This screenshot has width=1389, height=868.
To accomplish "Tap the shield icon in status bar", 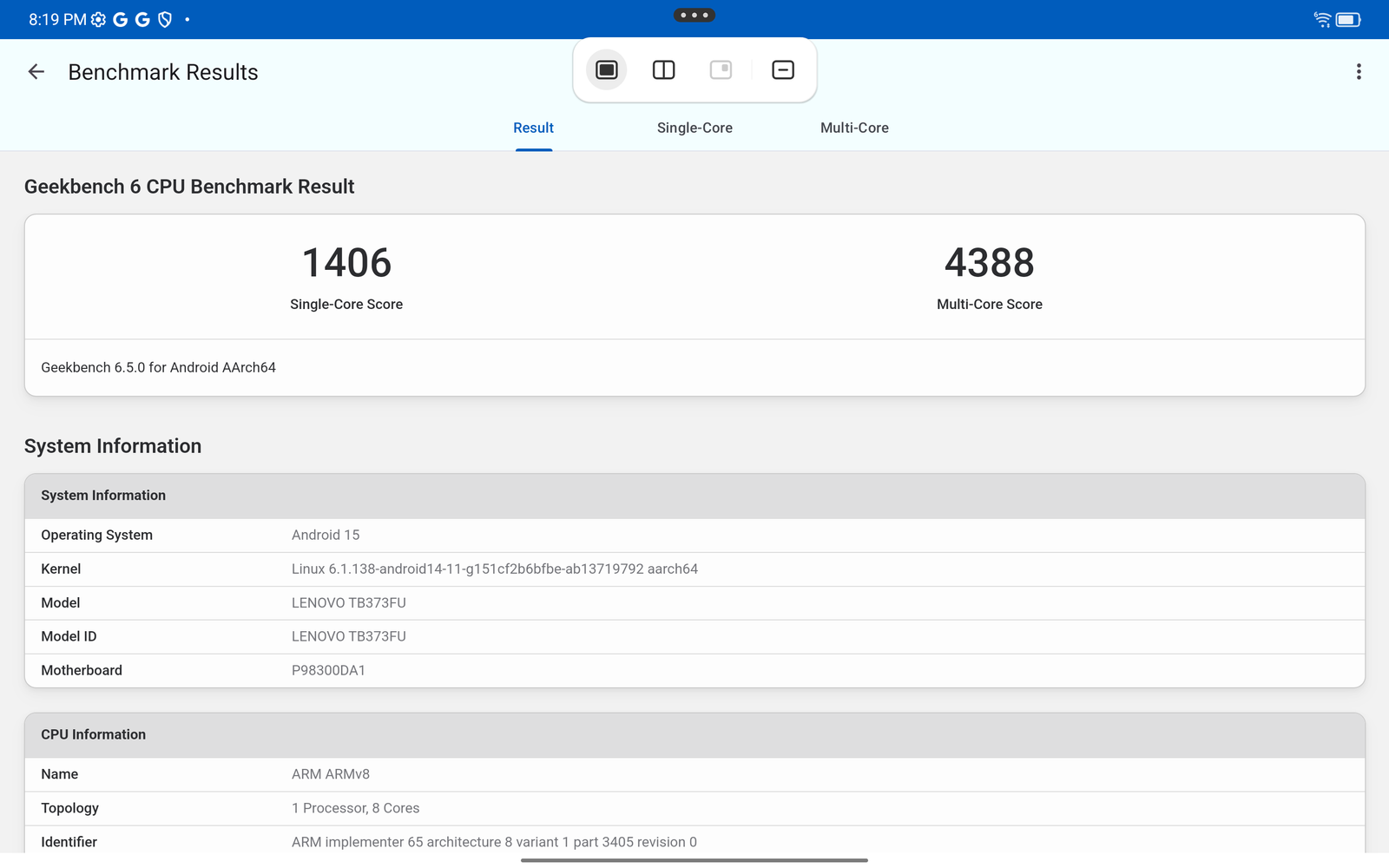I will pos(165,19).
